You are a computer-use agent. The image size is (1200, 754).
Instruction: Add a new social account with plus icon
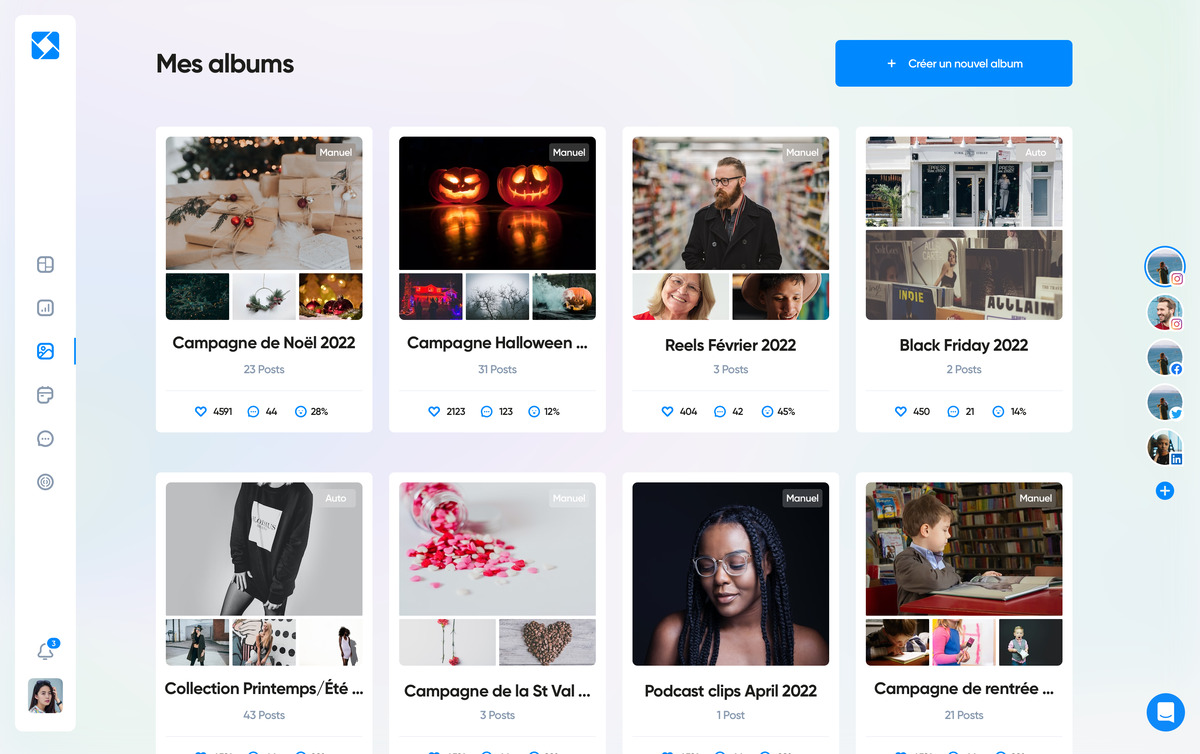coord(1164,491)
